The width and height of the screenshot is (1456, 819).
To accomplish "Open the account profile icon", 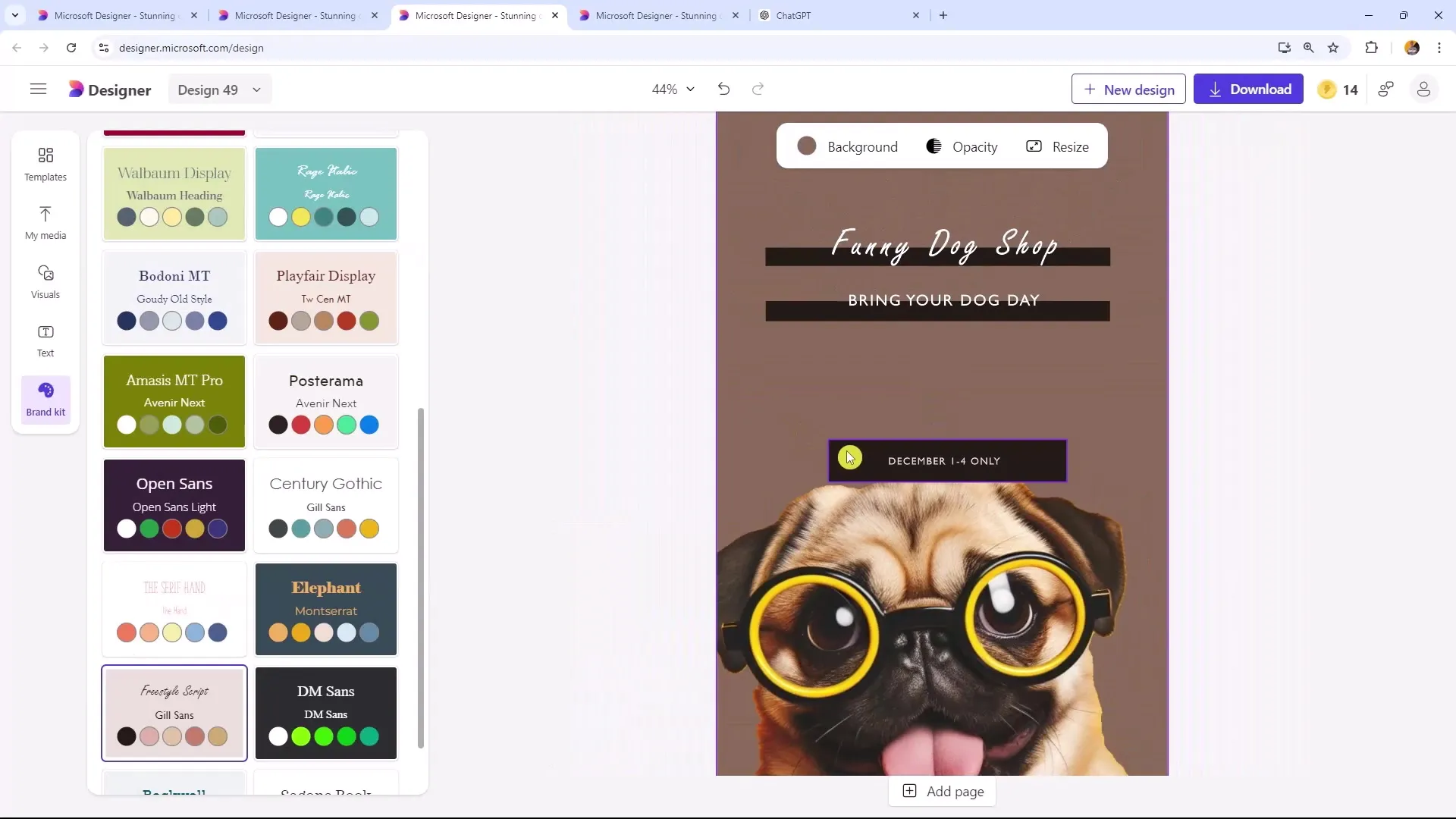I will pos(1423,89).
